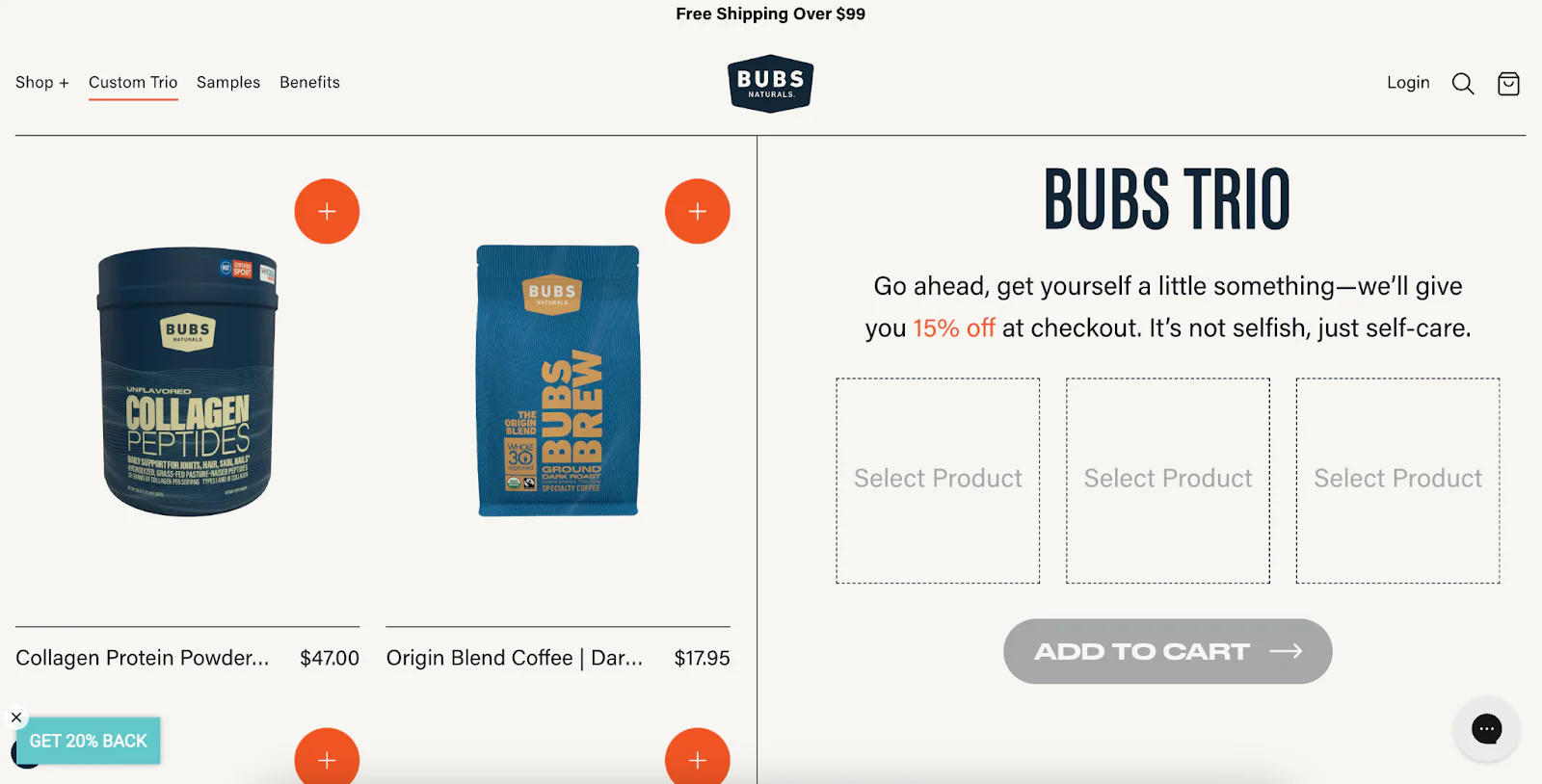
Task: Open the Login link
Action: (x=1408, y=83)
